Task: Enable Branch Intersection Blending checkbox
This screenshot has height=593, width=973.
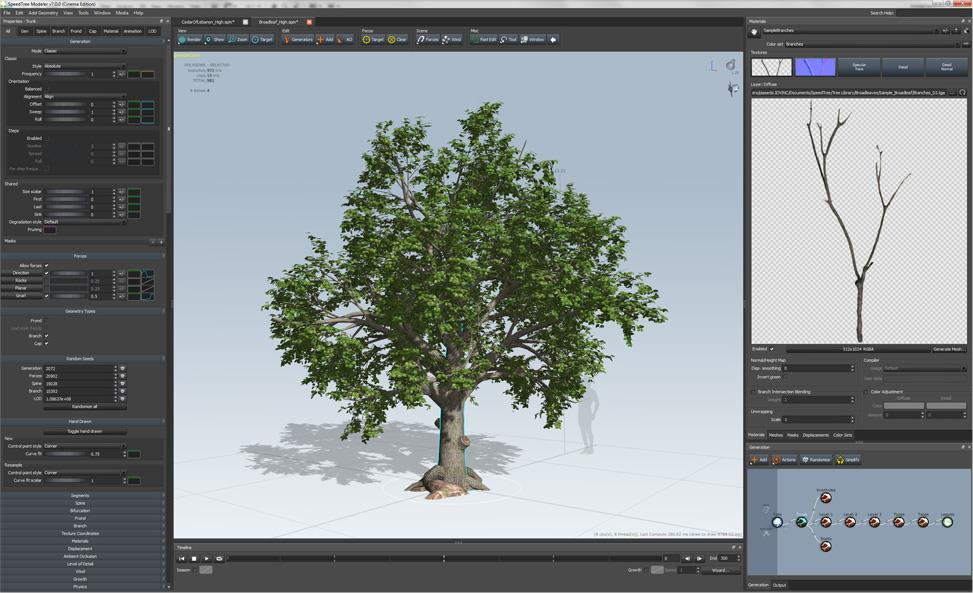Action: [x=753, y=392]
